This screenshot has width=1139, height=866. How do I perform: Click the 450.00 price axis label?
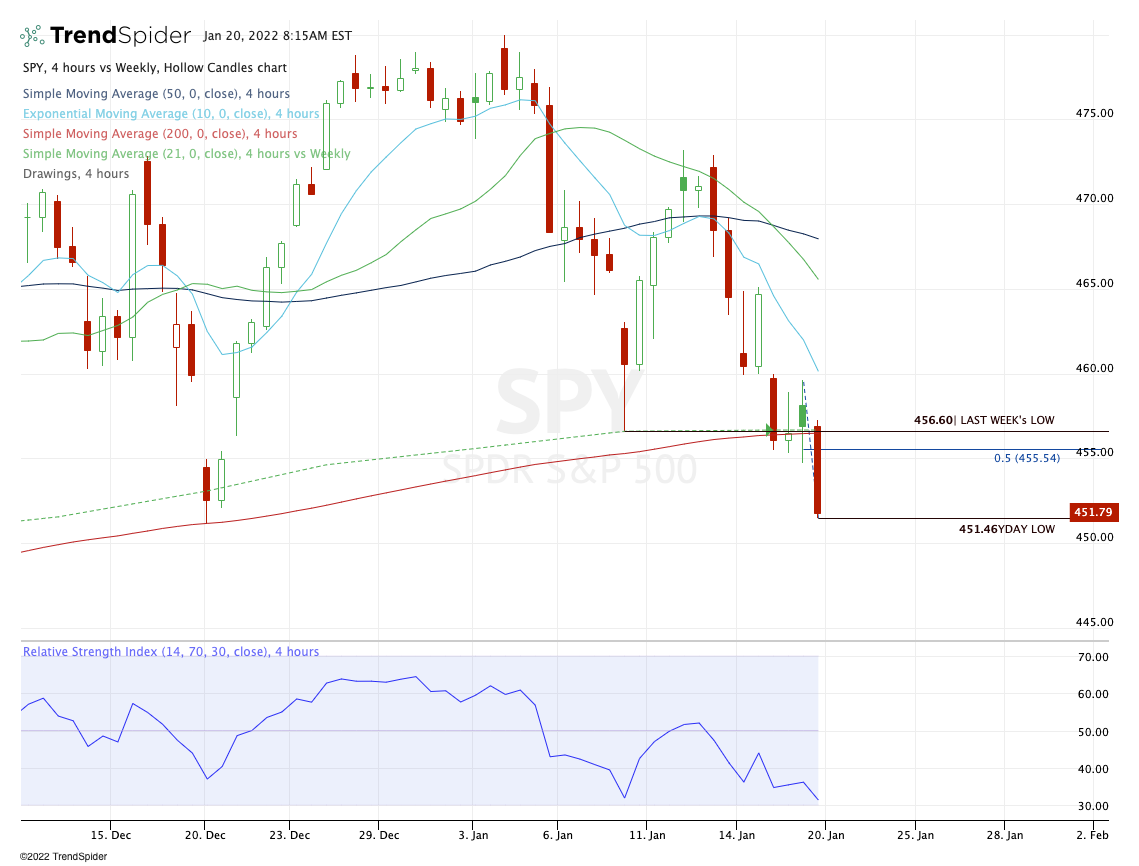click(1094, 537)
